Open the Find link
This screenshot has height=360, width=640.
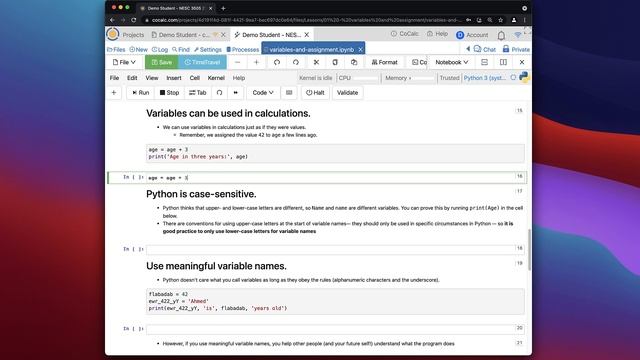click(x=181, y=49)
